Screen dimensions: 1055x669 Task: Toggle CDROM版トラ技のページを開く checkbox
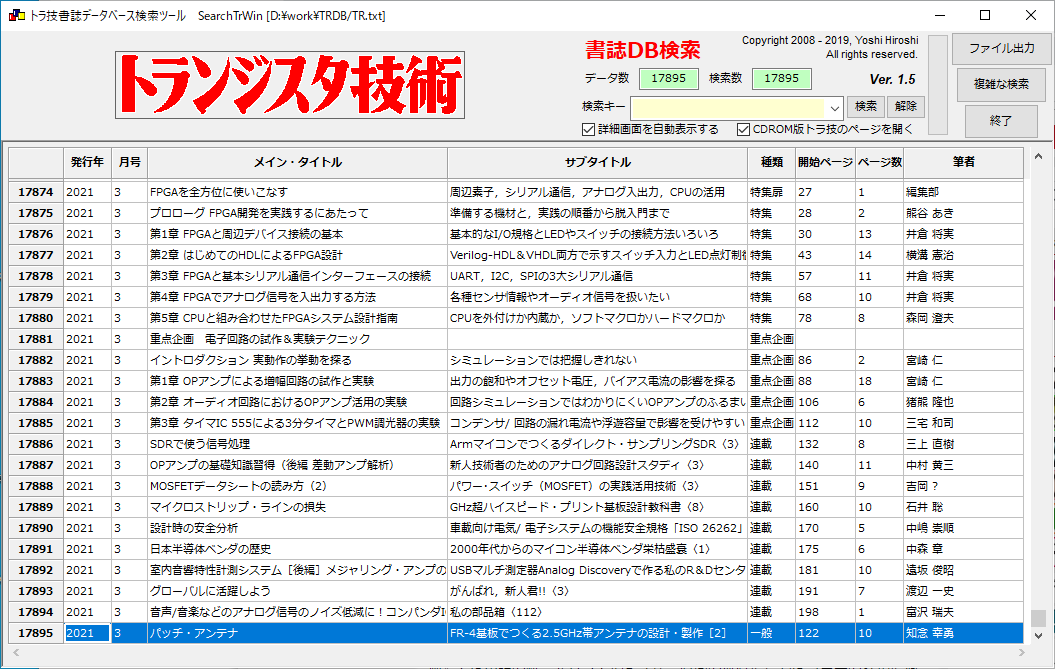pyautogui.click(x=743, y=129)
